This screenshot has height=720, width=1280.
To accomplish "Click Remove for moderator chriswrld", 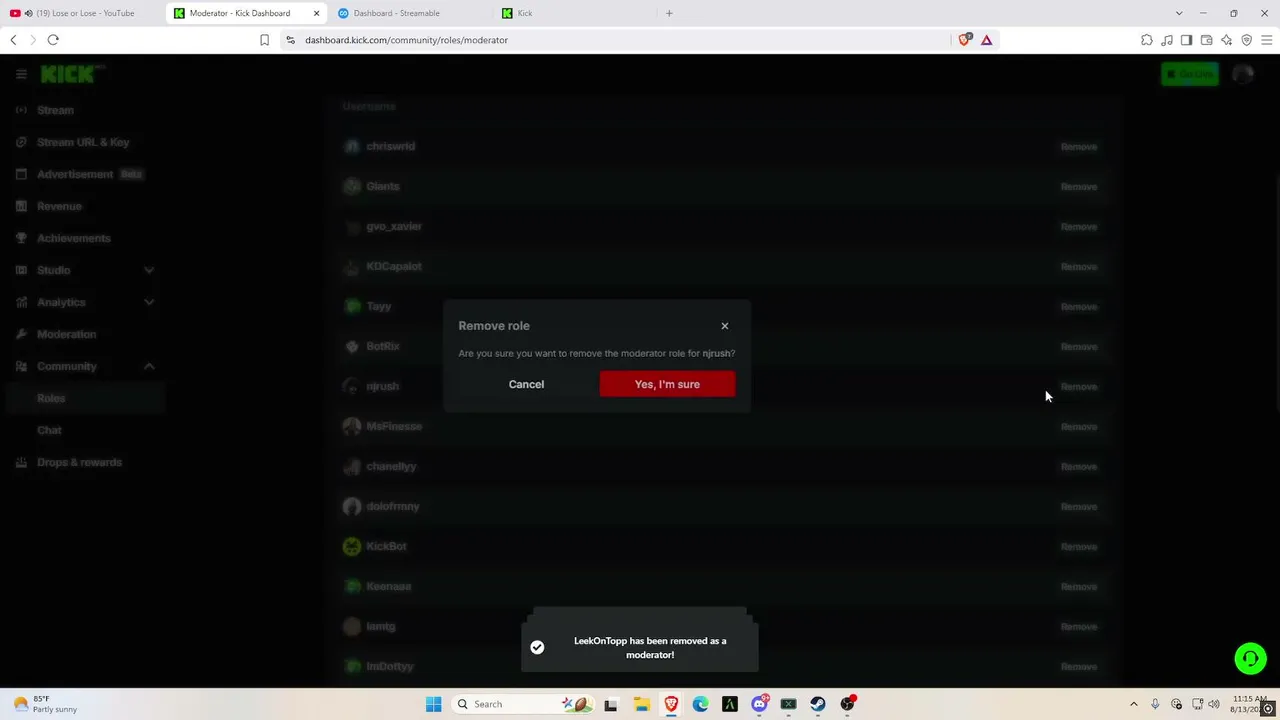I will coord(1079,147).
